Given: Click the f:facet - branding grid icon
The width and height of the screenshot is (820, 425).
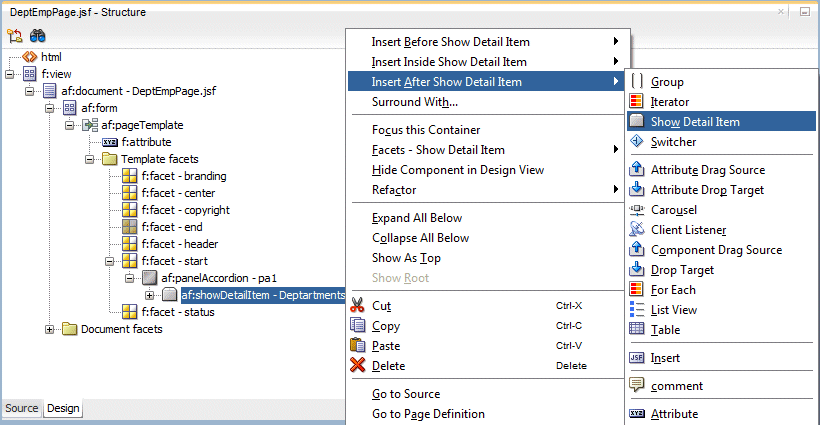Looking at the screenshot, I should click(x=130, y=176).
